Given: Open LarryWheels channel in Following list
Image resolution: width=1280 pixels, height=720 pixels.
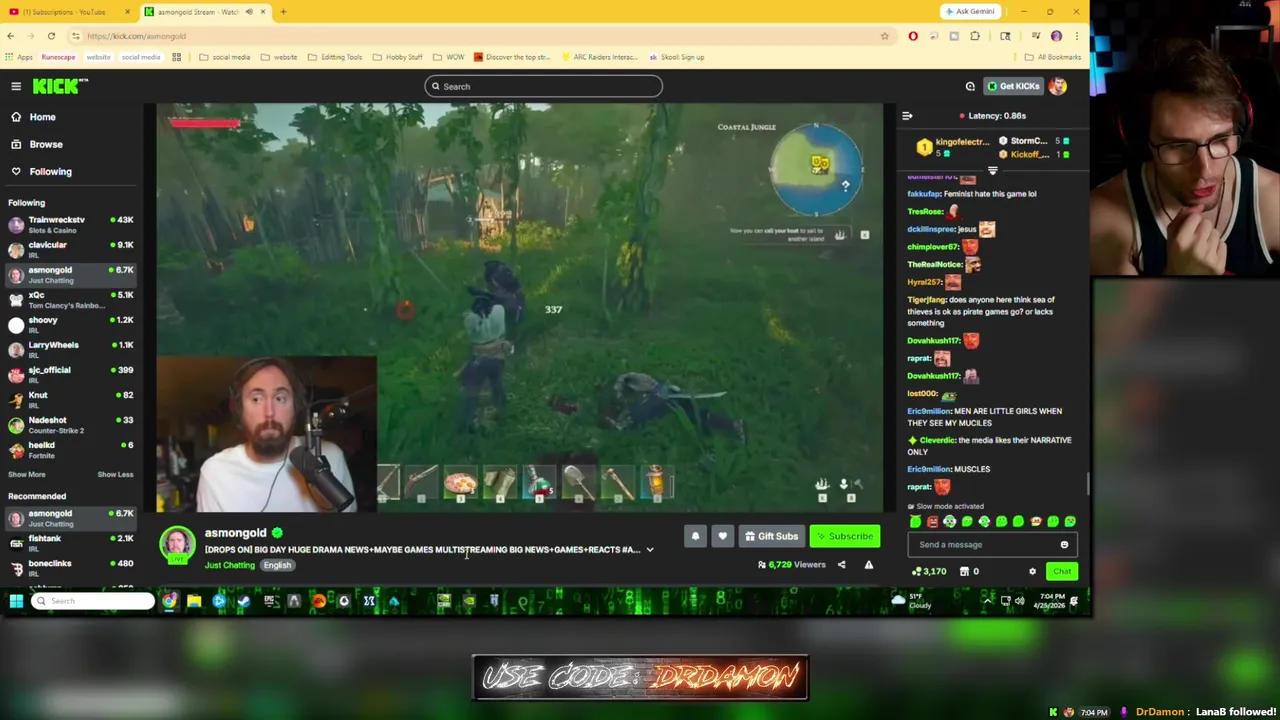Looking at the screenshot, I should [70, 349].
